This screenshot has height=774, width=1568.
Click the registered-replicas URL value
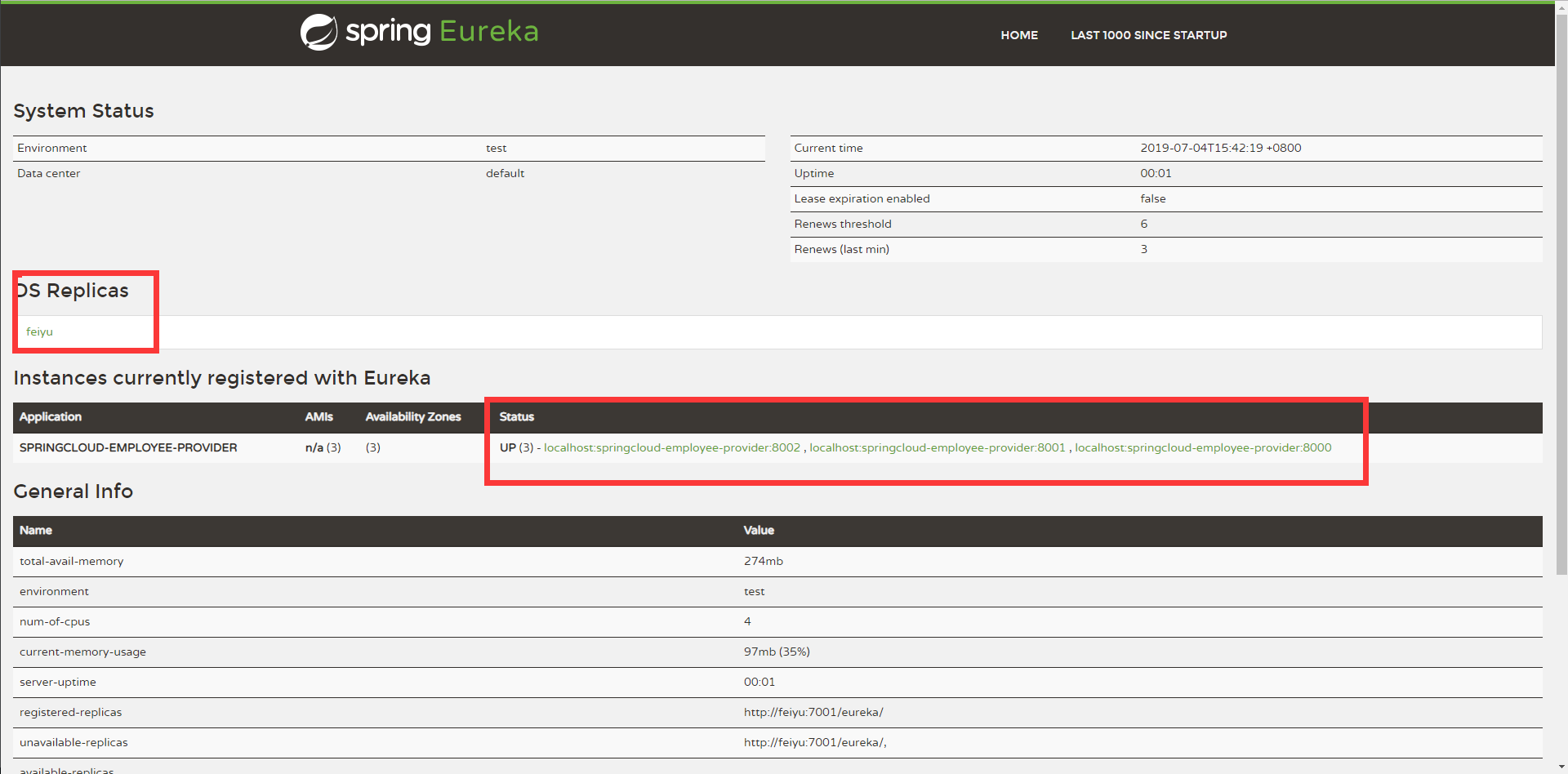point(813,712)
